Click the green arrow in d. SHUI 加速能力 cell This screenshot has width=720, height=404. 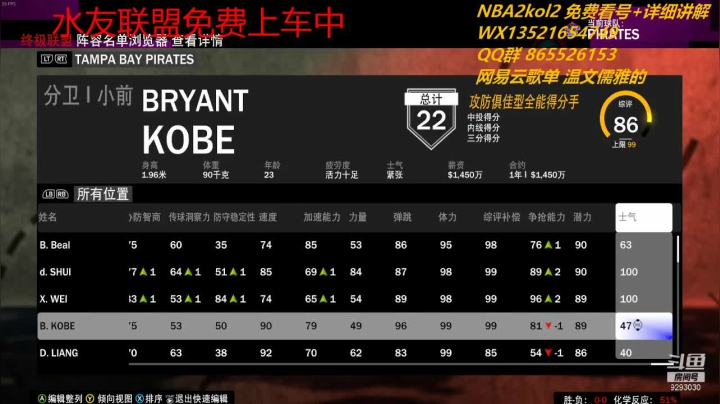pos(323,272)
